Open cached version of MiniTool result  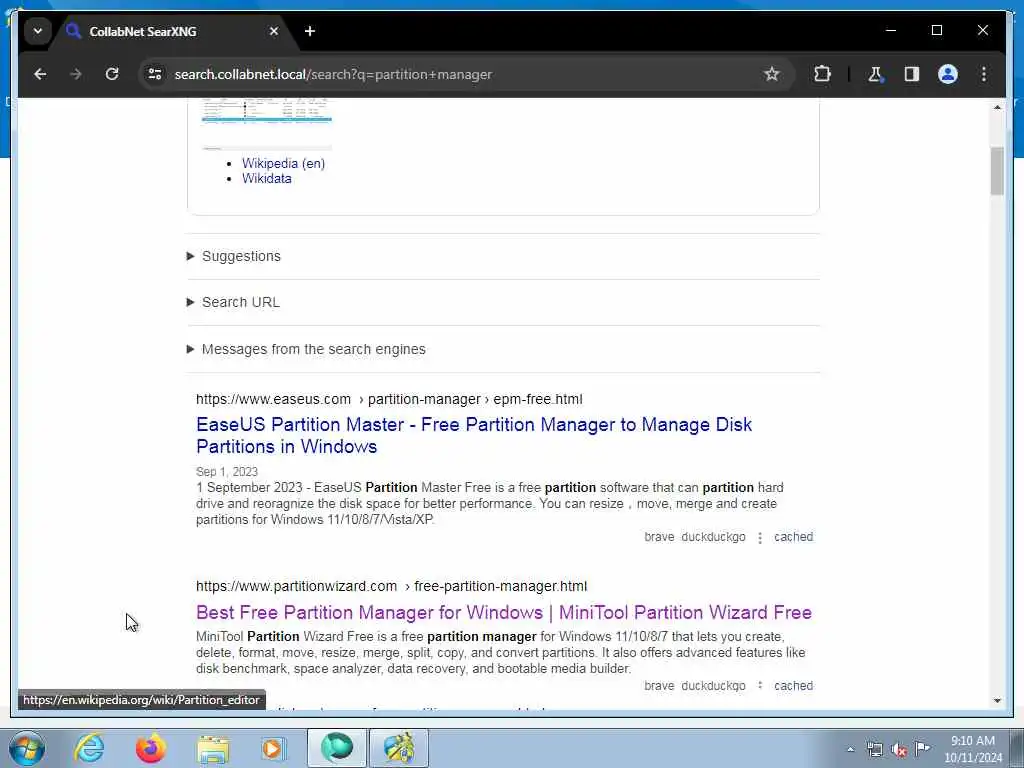click(x=793, y=686)
